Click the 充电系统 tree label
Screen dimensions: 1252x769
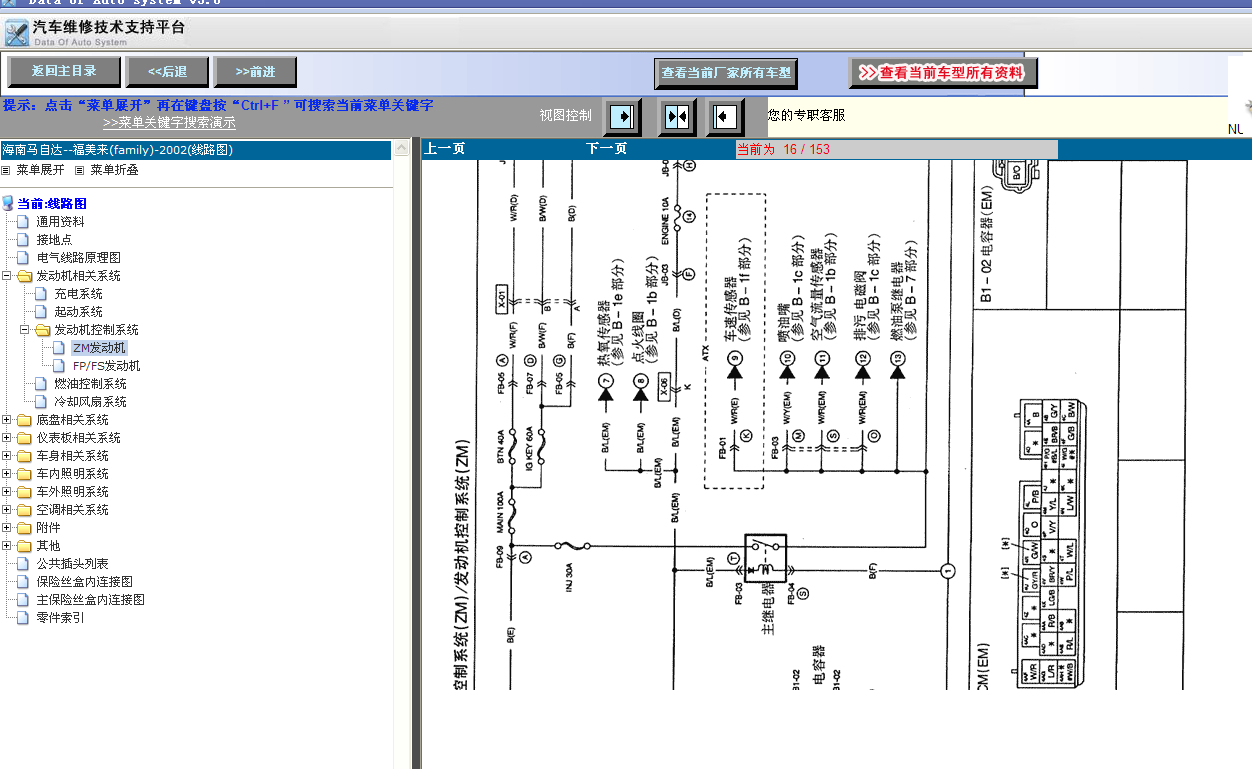[78, 294]
